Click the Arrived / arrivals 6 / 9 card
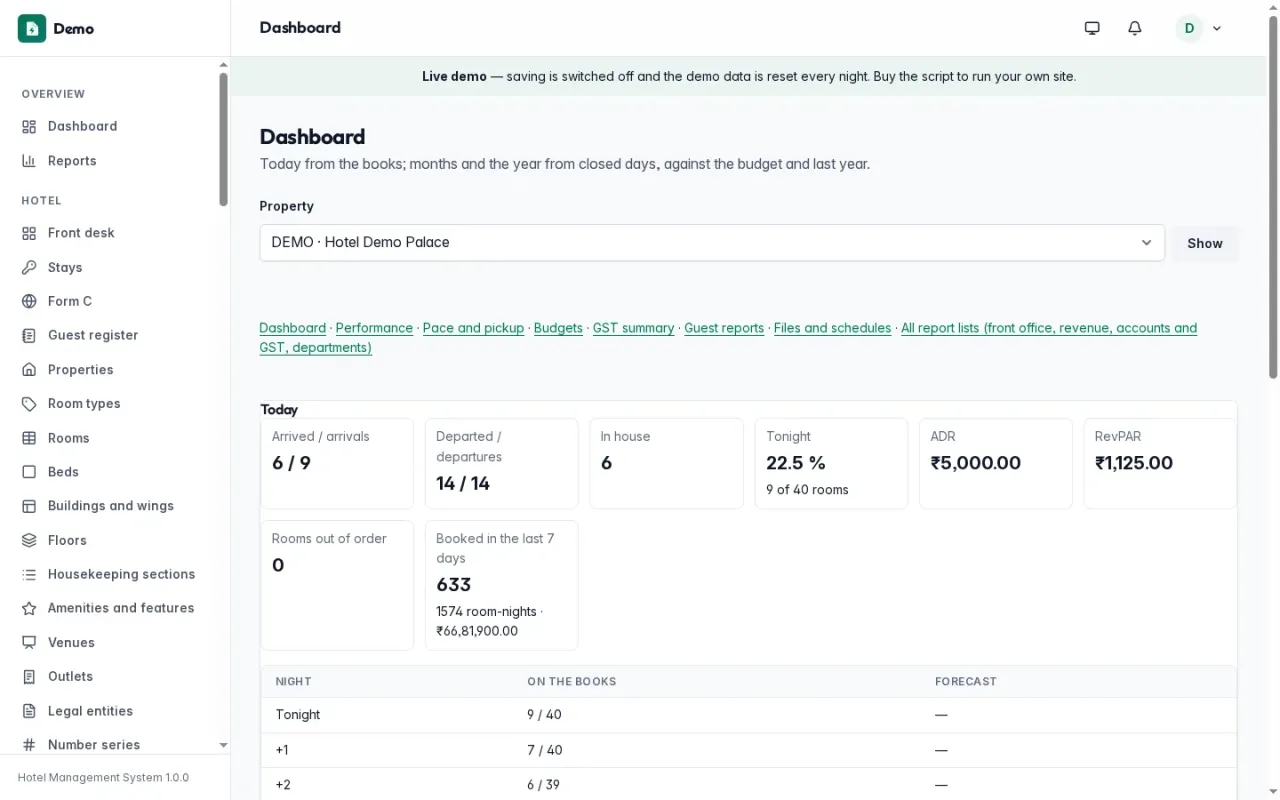Image resolution: width=1280 pixels, height=800 pixels. [337, 464]
